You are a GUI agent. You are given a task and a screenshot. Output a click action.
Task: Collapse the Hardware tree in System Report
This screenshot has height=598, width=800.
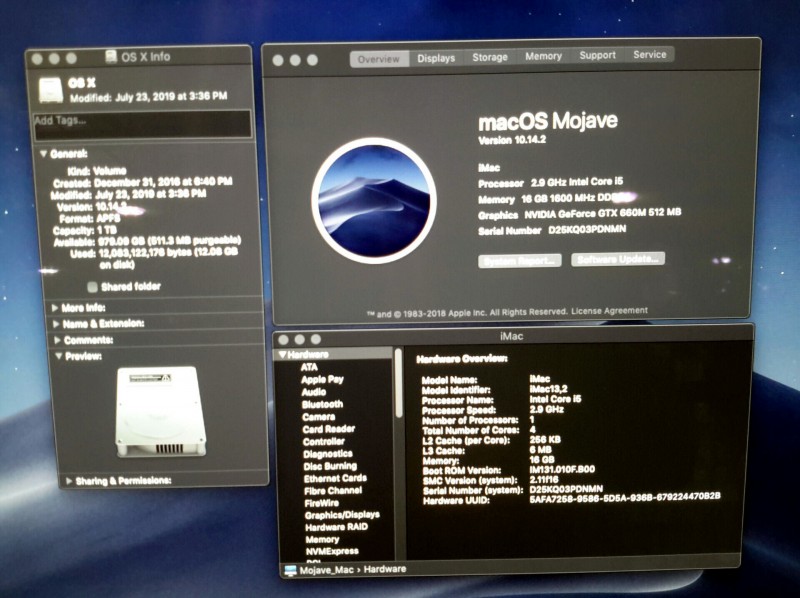[x=282, y=354]
